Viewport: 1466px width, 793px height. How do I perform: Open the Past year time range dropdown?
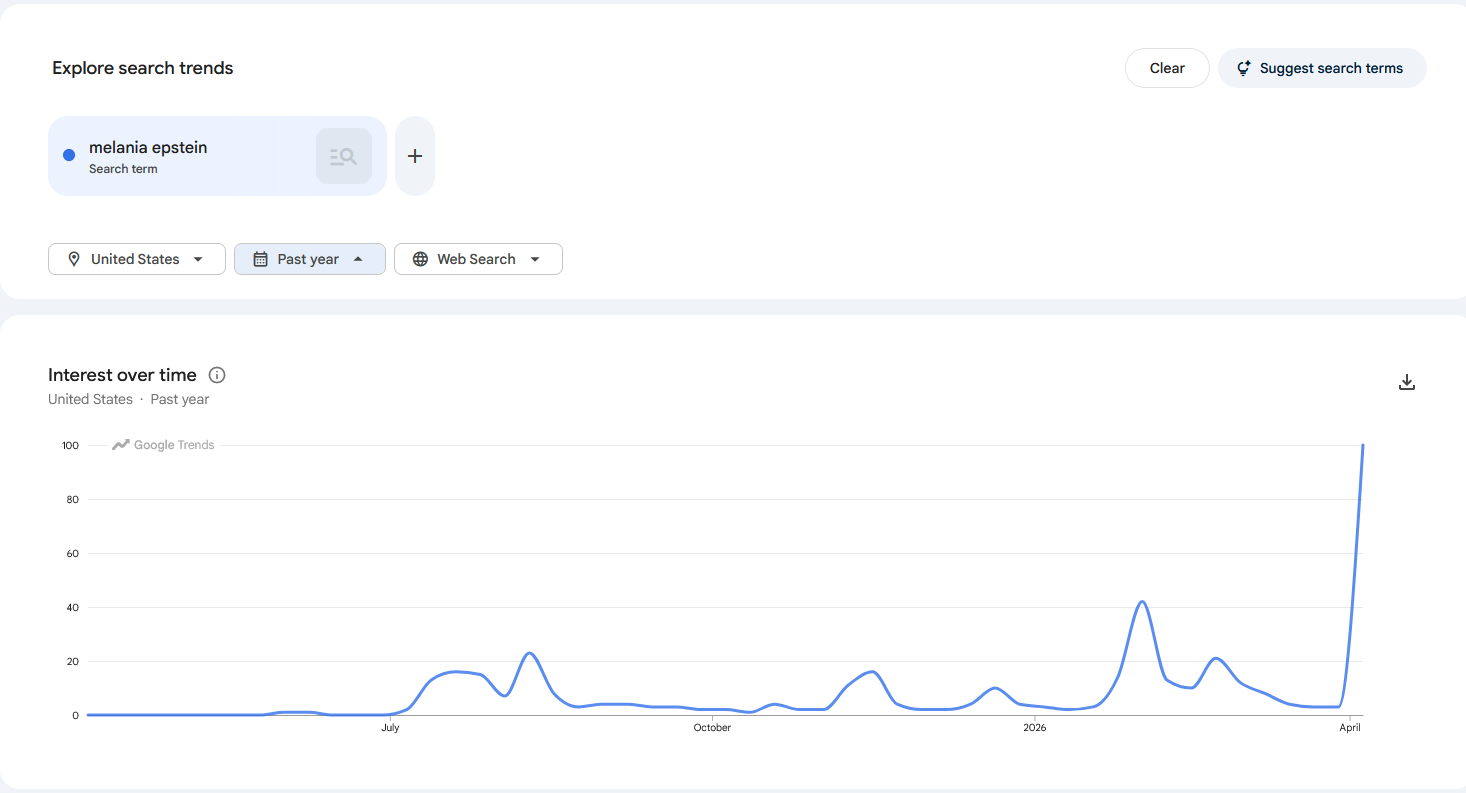(x=310, y=259)
